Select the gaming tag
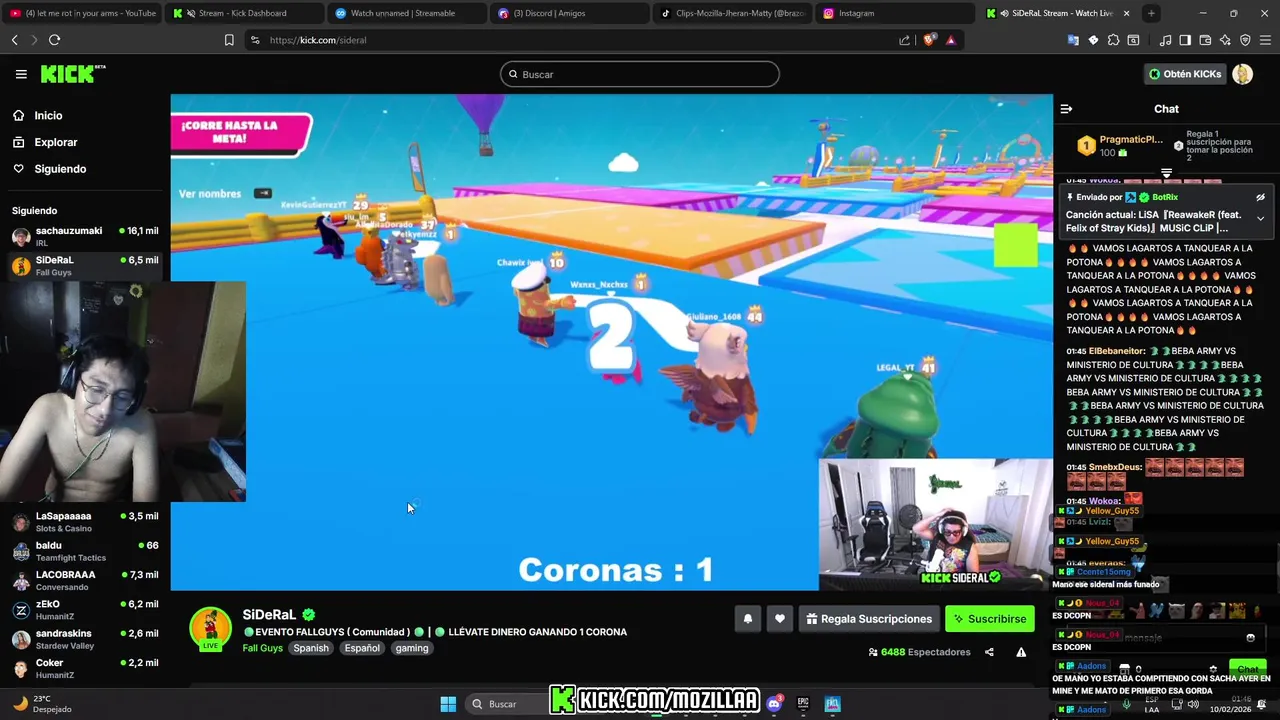This screenshot has width=1280, height=720. [411, 648]
